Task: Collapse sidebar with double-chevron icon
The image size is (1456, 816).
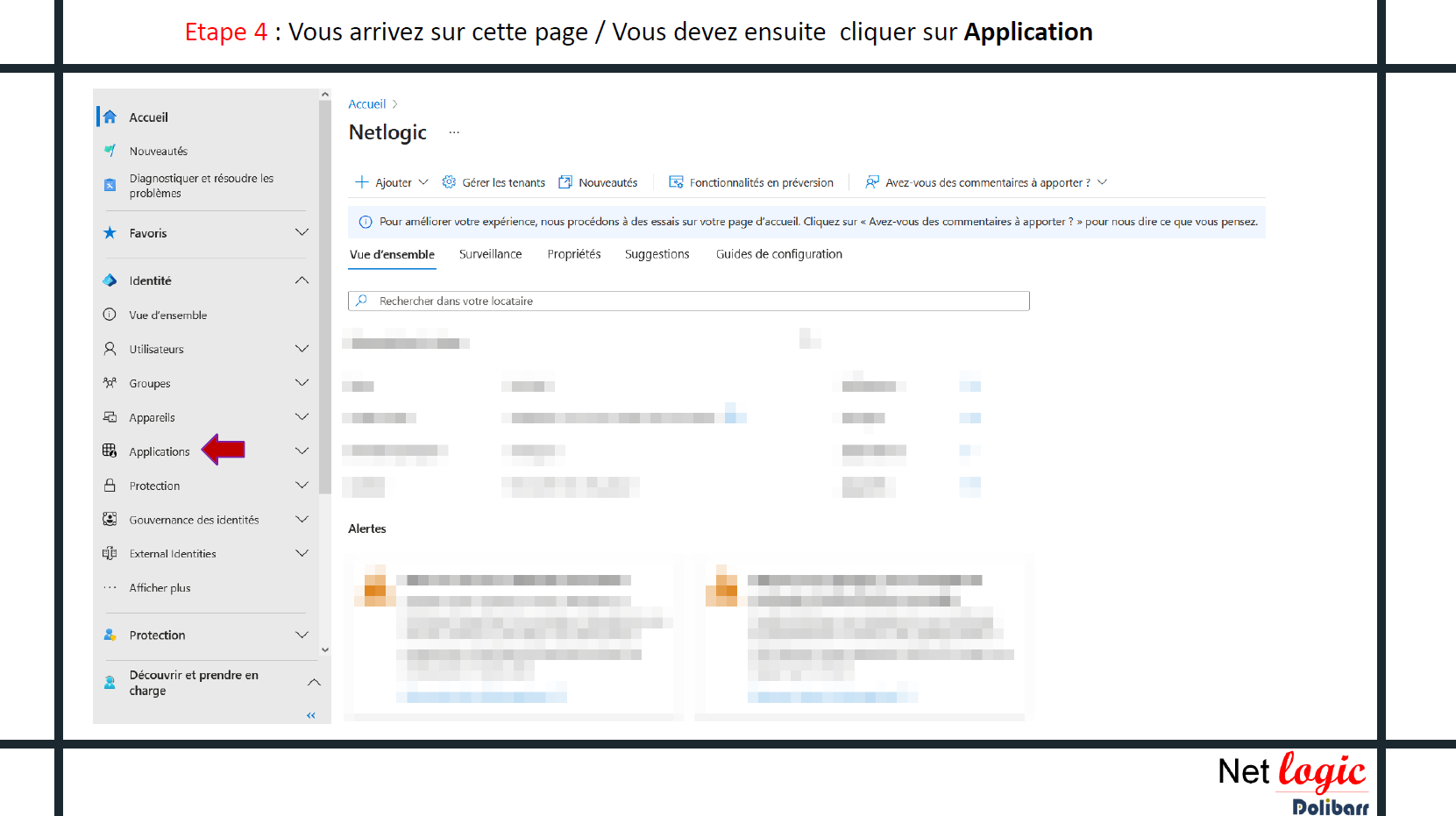Action: point(310,715)
